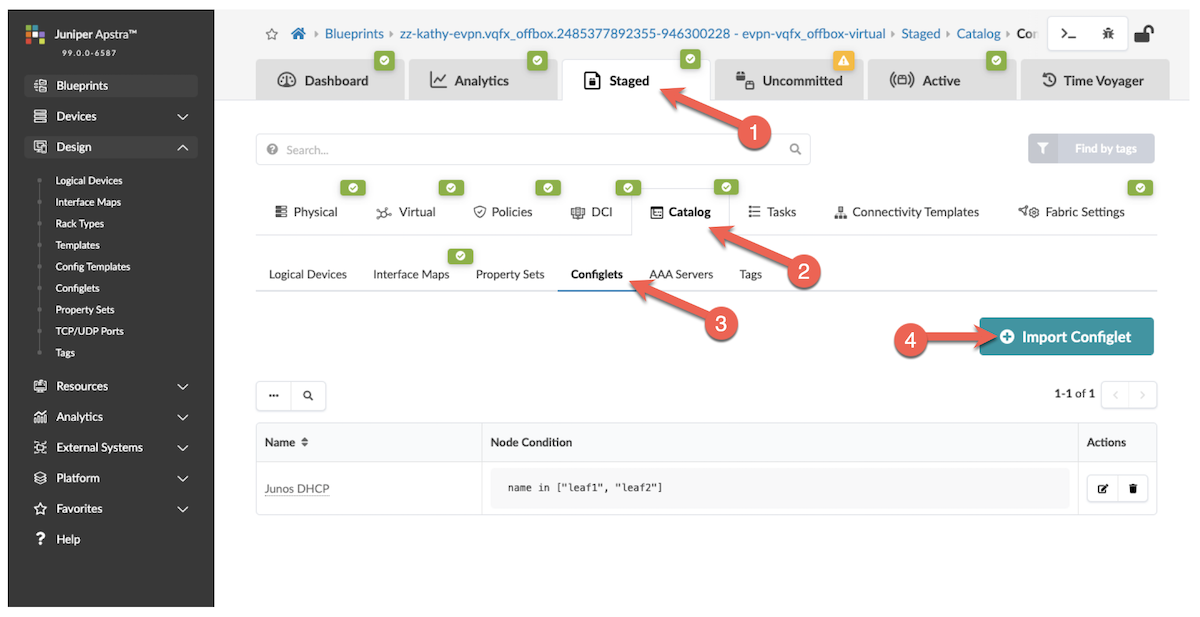Open the search magnifier above the table
This screenshot has height=617, width=1200.
point(308,395)
